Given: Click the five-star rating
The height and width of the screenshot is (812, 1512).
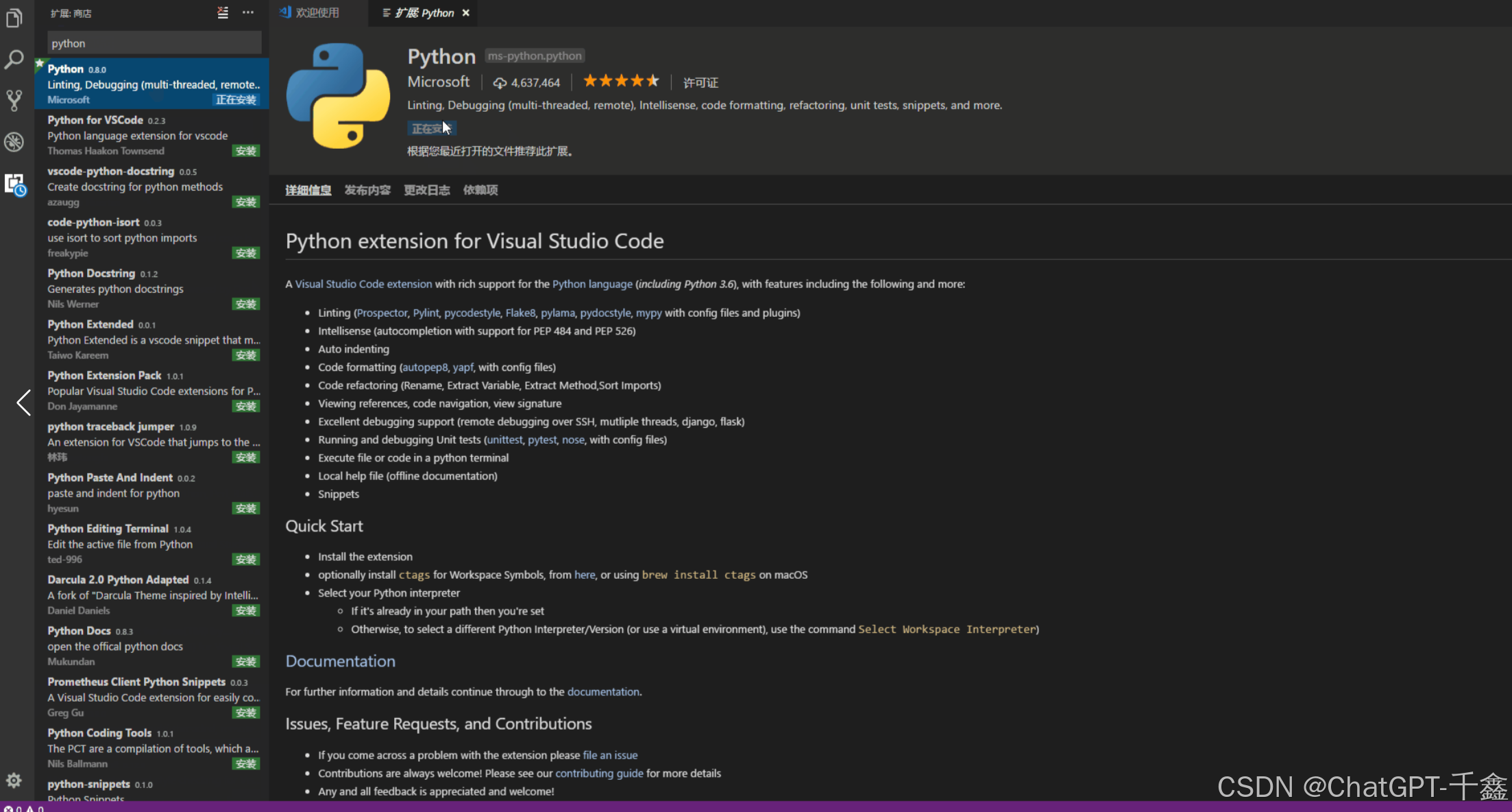Looking at the screenshot, I should (621, 81).
